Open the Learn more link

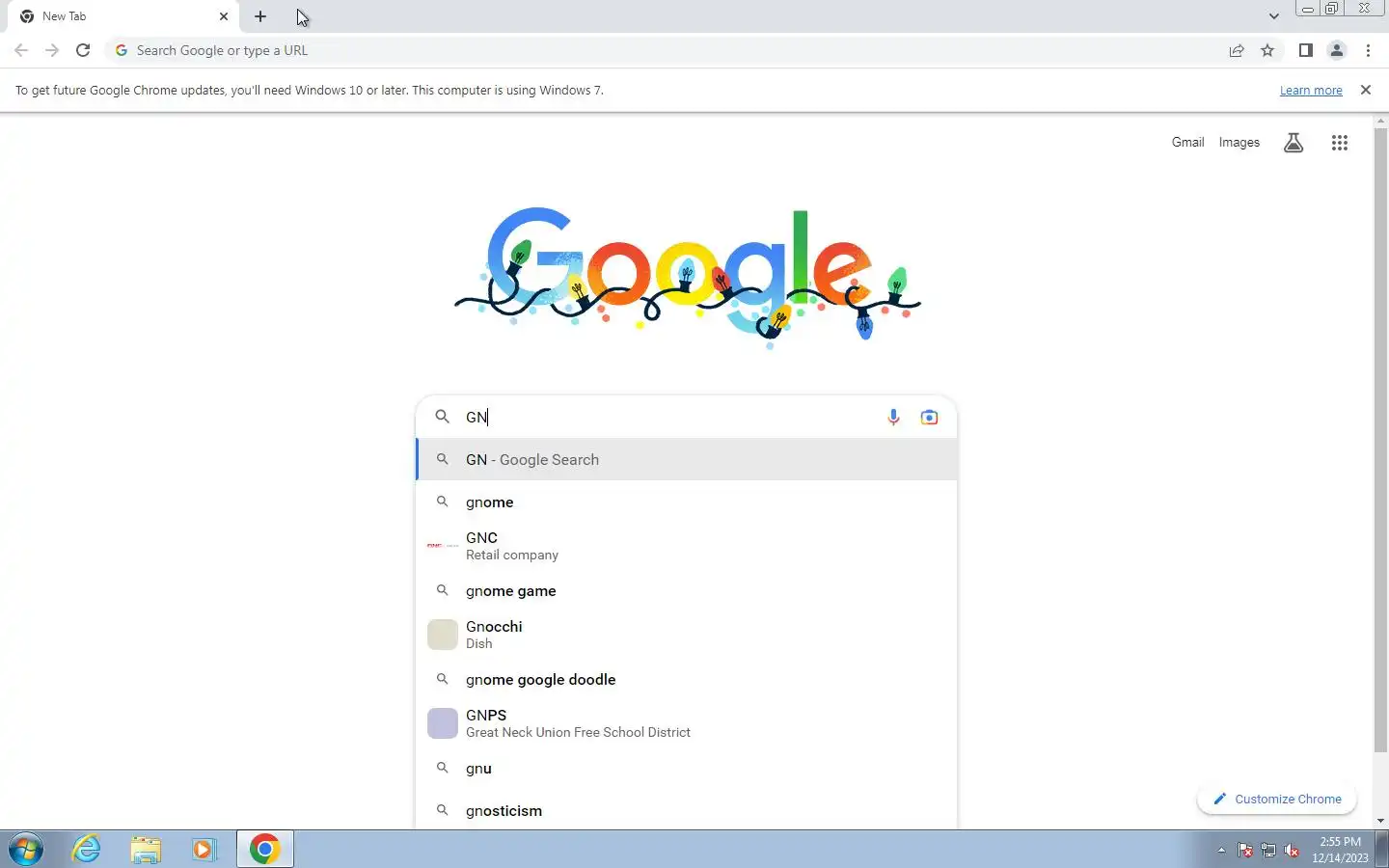tap(1311, 90)
